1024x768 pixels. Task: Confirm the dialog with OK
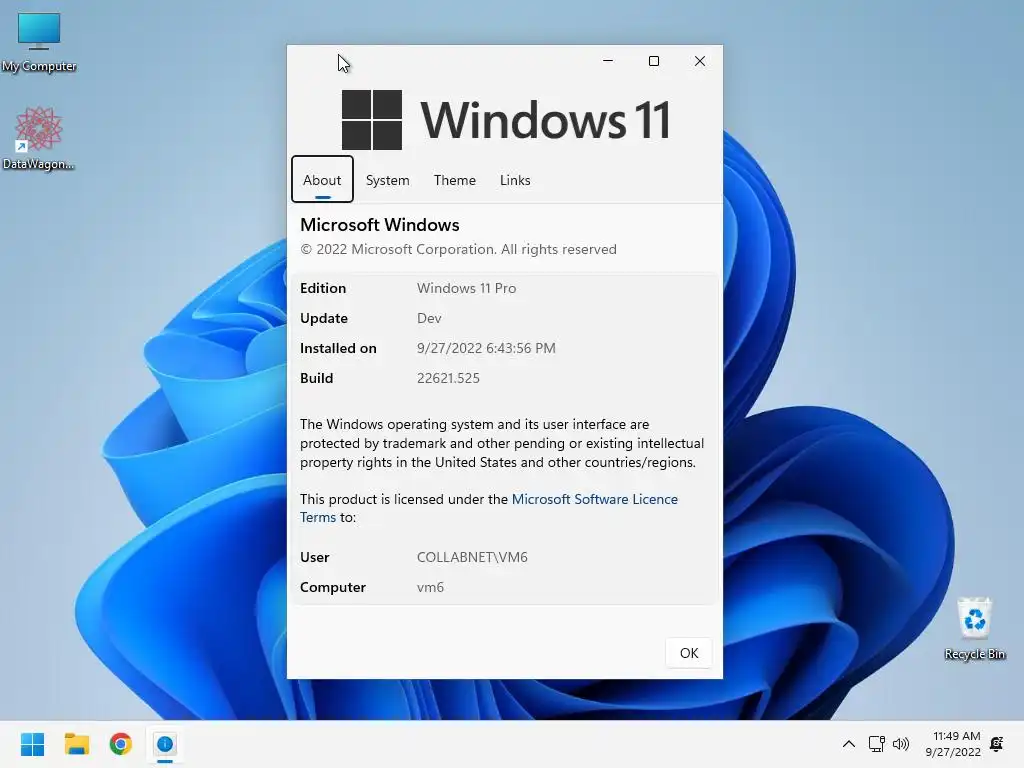point(688,653)
